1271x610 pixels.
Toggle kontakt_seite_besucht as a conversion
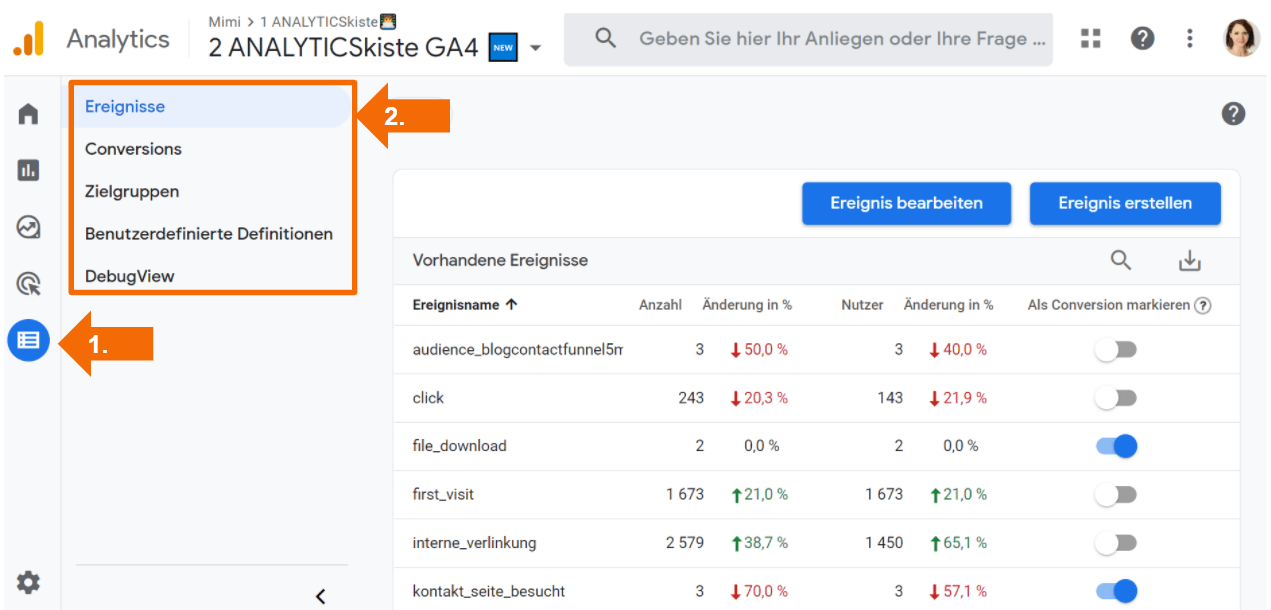tap(1115, 591)
